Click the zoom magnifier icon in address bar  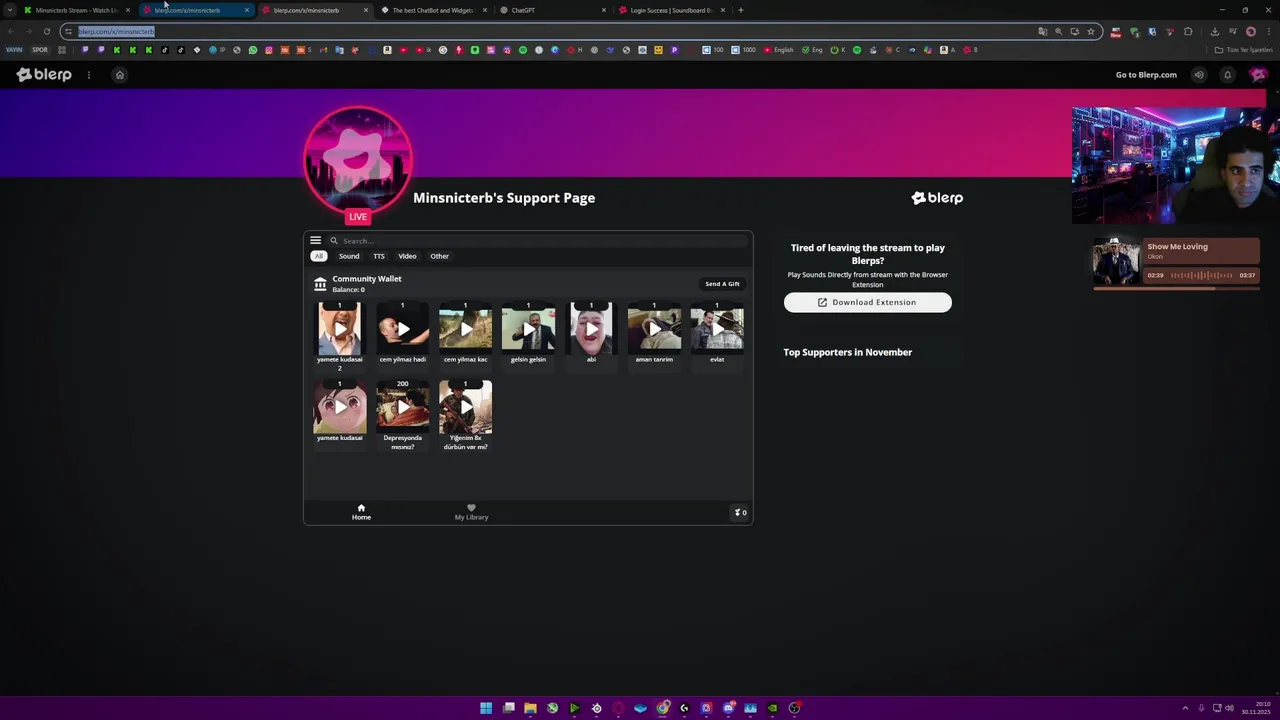click(1059, 31)
